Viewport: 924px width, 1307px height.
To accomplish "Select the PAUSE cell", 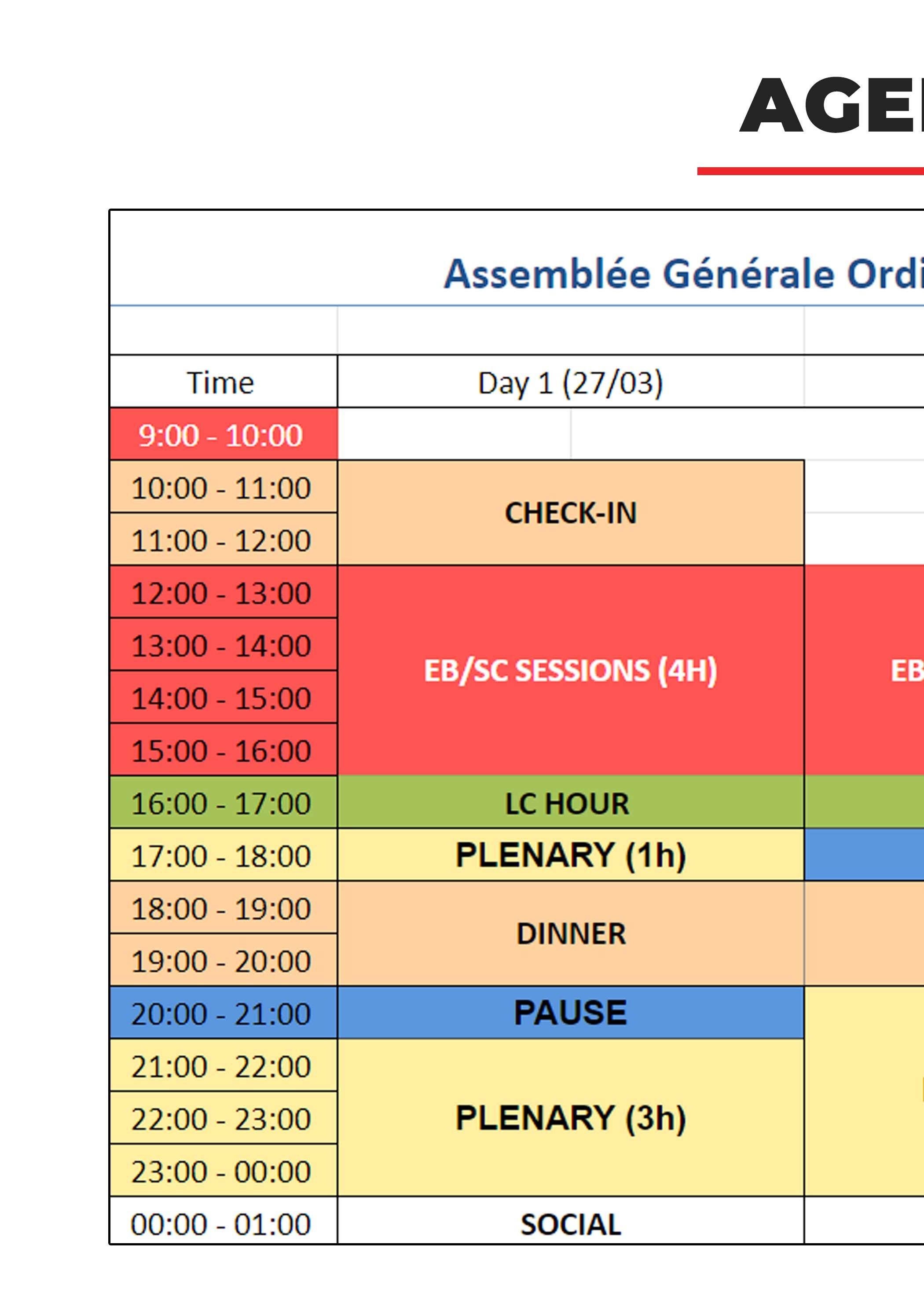I will 570,1013.
